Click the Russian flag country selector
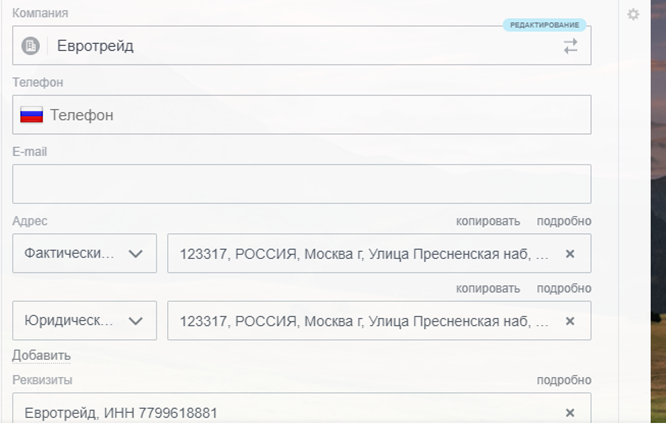The height and width of the screenshot is (424, 666). (32, 115)
